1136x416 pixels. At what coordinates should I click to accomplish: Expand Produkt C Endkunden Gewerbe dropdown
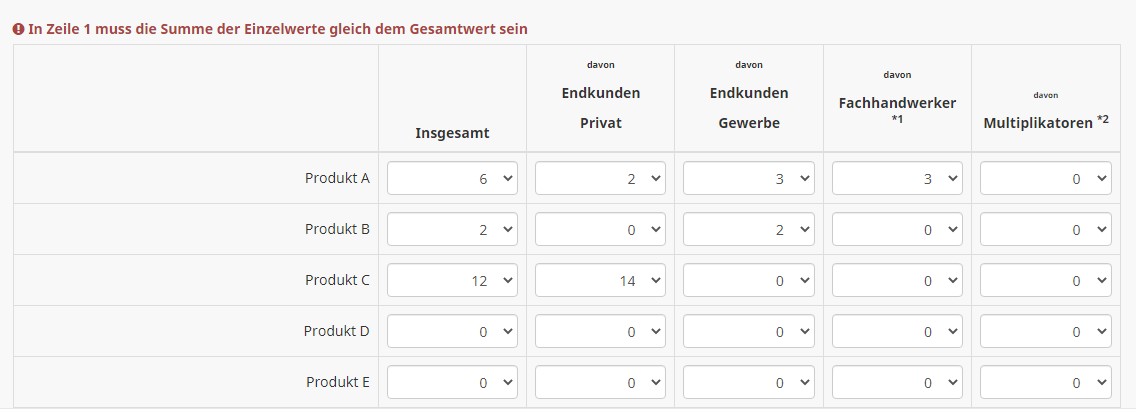(748, 280)
